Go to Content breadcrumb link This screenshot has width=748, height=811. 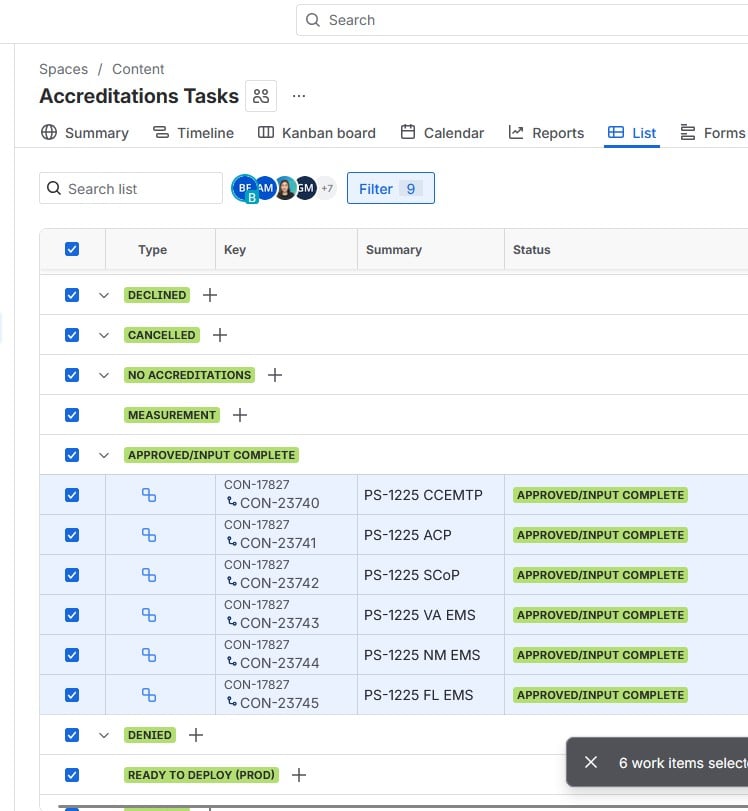[138, 69]
